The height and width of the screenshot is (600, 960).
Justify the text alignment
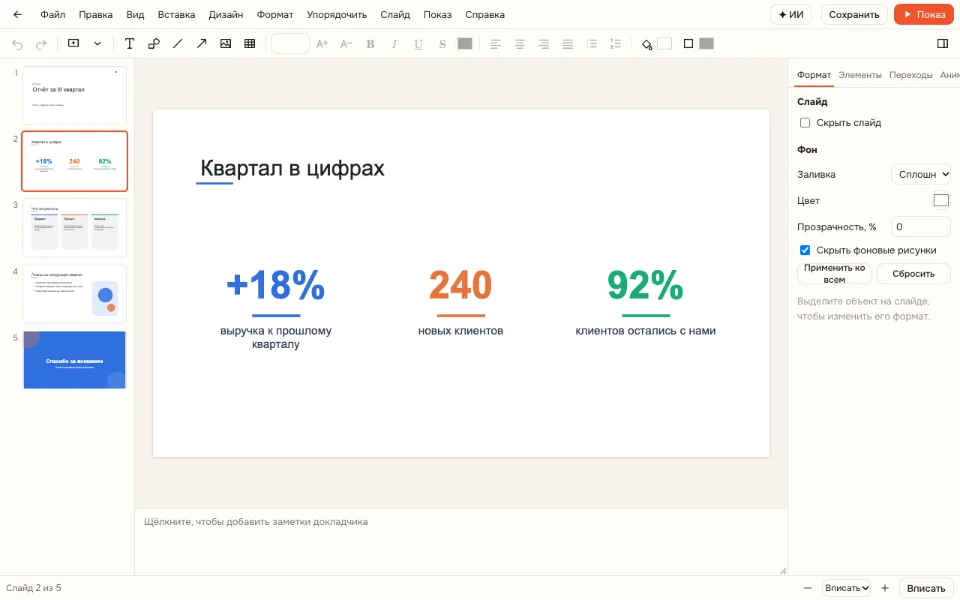pyautogui.click(x=568, y=43)
